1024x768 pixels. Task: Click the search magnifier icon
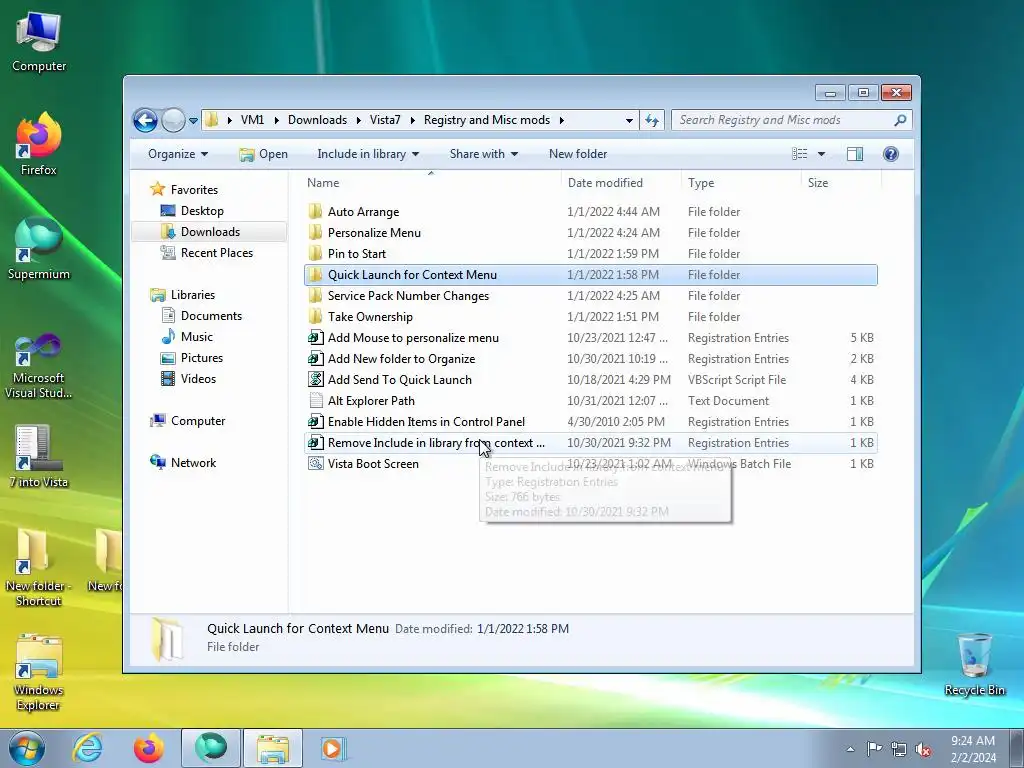(x=900, y=120)
